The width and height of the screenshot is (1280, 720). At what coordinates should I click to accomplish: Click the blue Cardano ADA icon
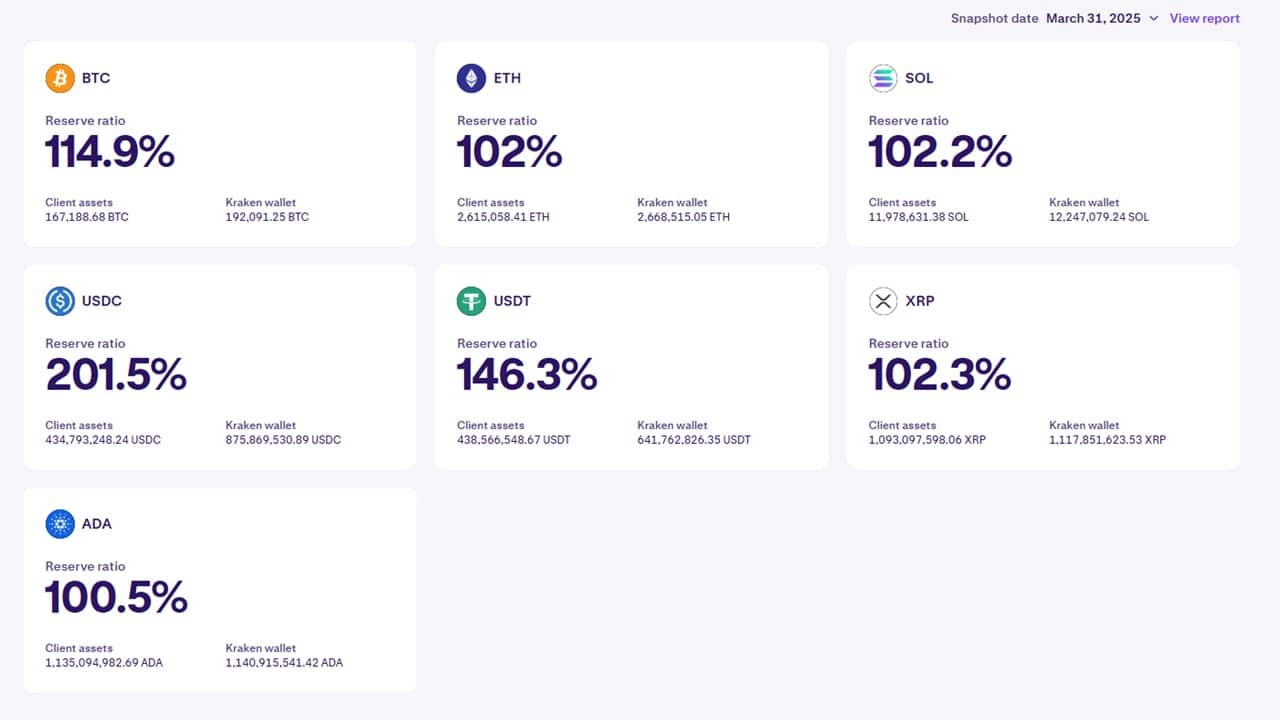point(60,524)
